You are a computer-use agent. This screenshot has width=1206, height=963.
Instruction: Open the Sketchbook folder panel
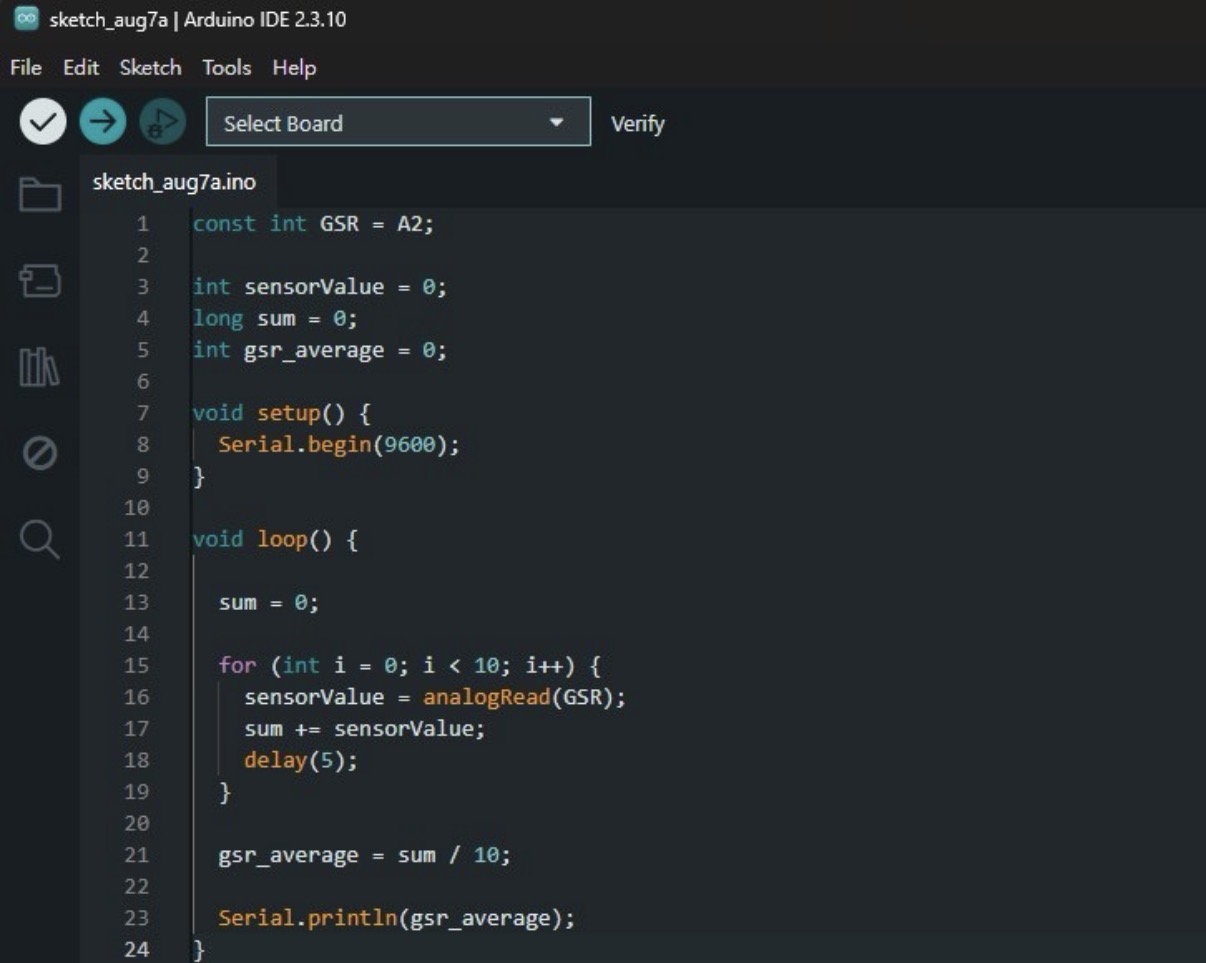click(x=40, y=194)
